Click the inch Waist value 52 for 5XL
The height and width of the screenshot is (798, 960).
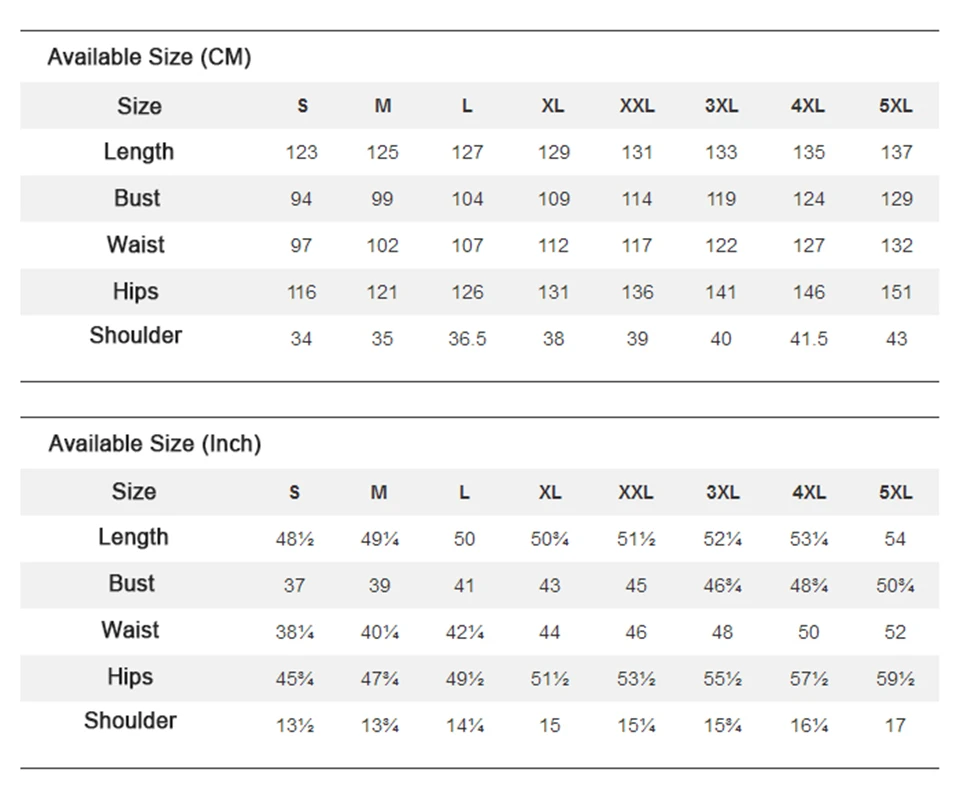pos(895,632)
